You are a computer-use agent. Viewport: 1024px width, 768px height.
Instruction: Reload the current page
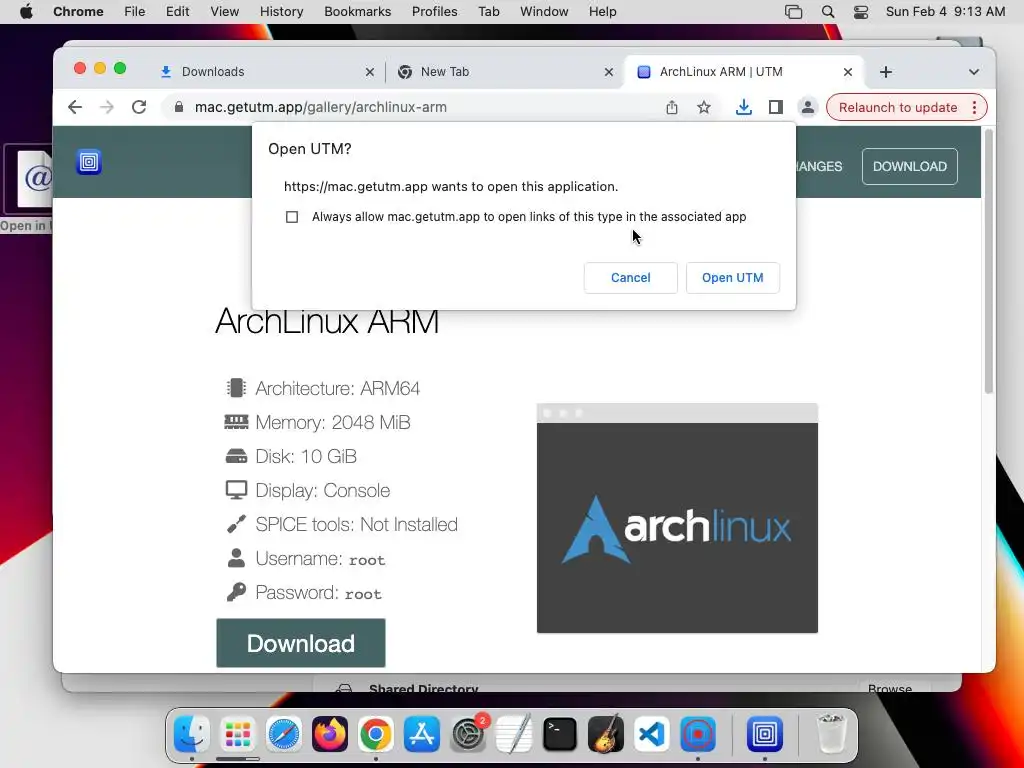click(x=138, y=107)
